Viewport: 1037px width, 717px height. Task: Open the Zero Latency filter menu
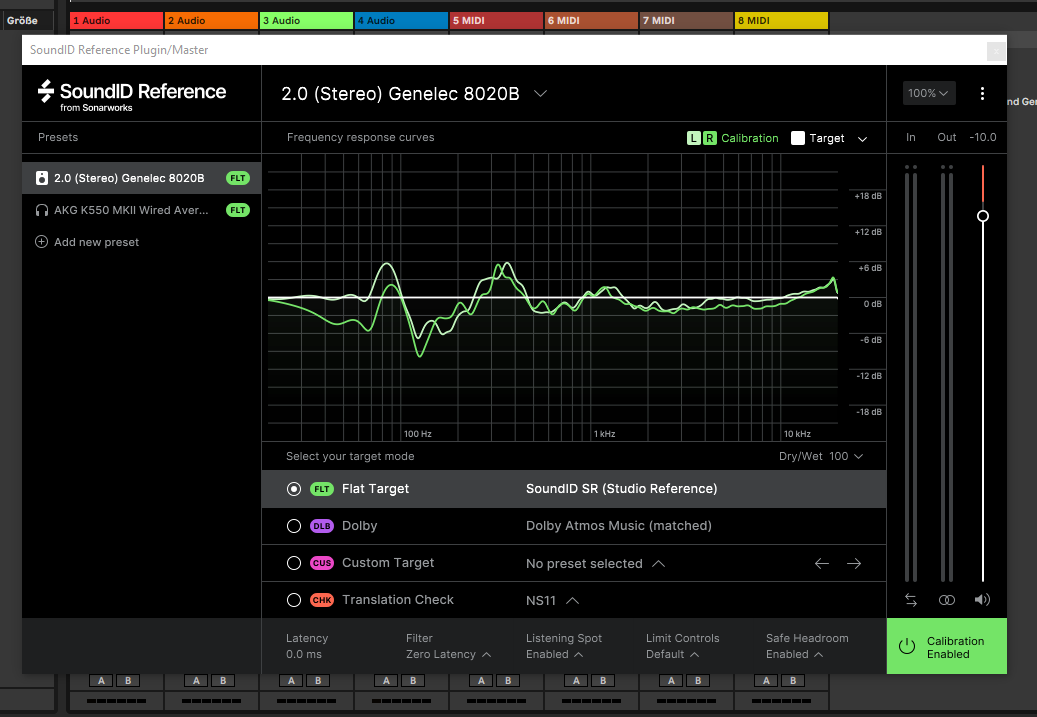448,654
